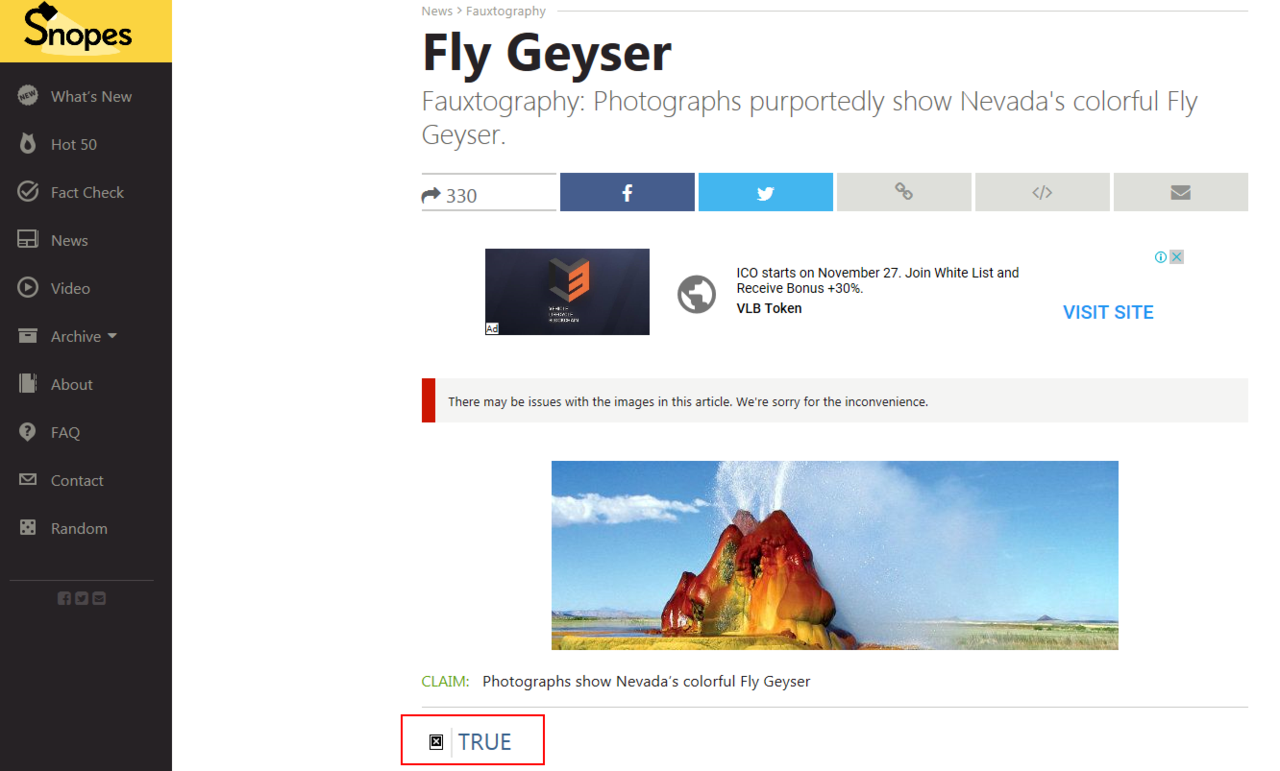Click the small Facebook icon in the sidebar footer
1280x771 pixels.
click(x=64, y=598)
